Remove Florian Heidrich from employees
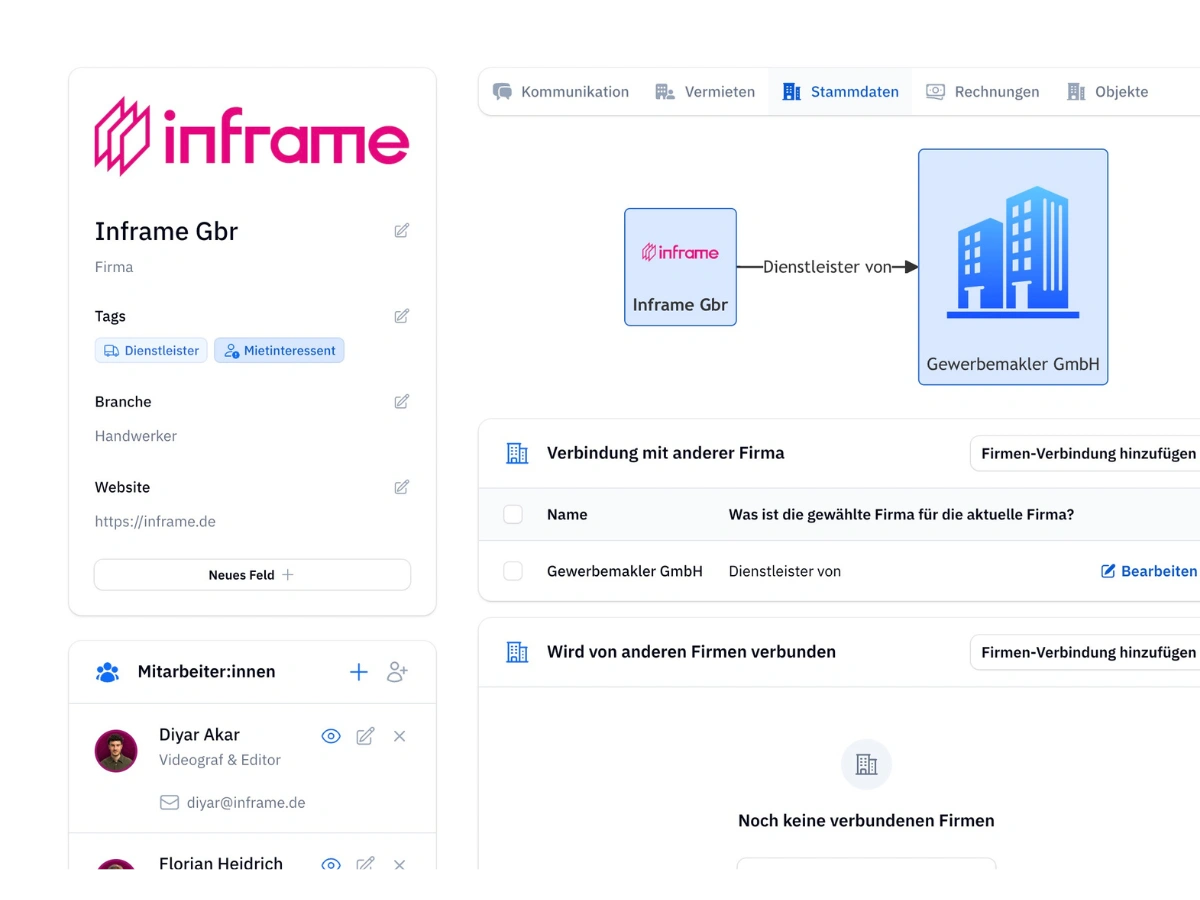Image resolution: width=1200 pixels, height=900 pixels. coord(399,864)
